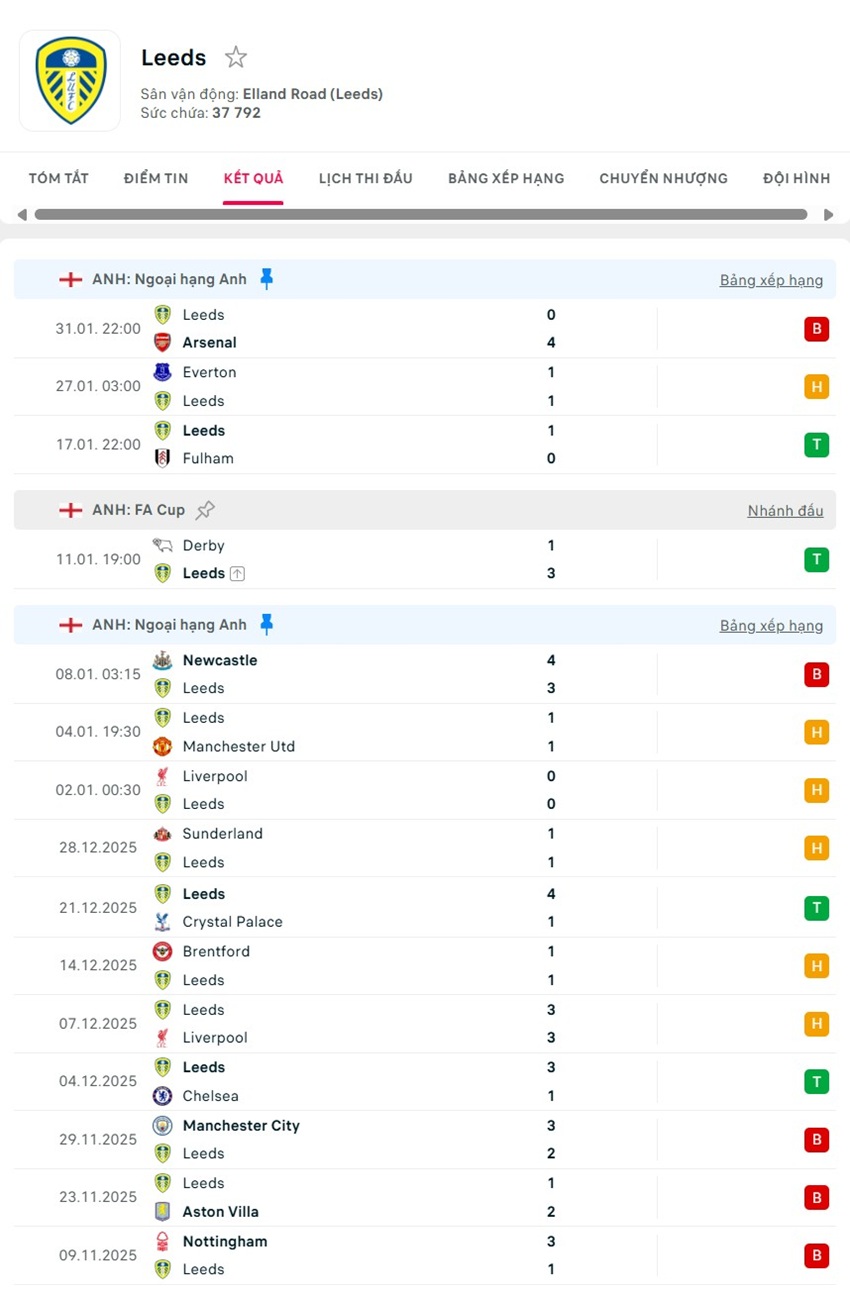850x1296 pixels.
Task: Click the Leeds club crest logo
Action: (x=69, y=80)
